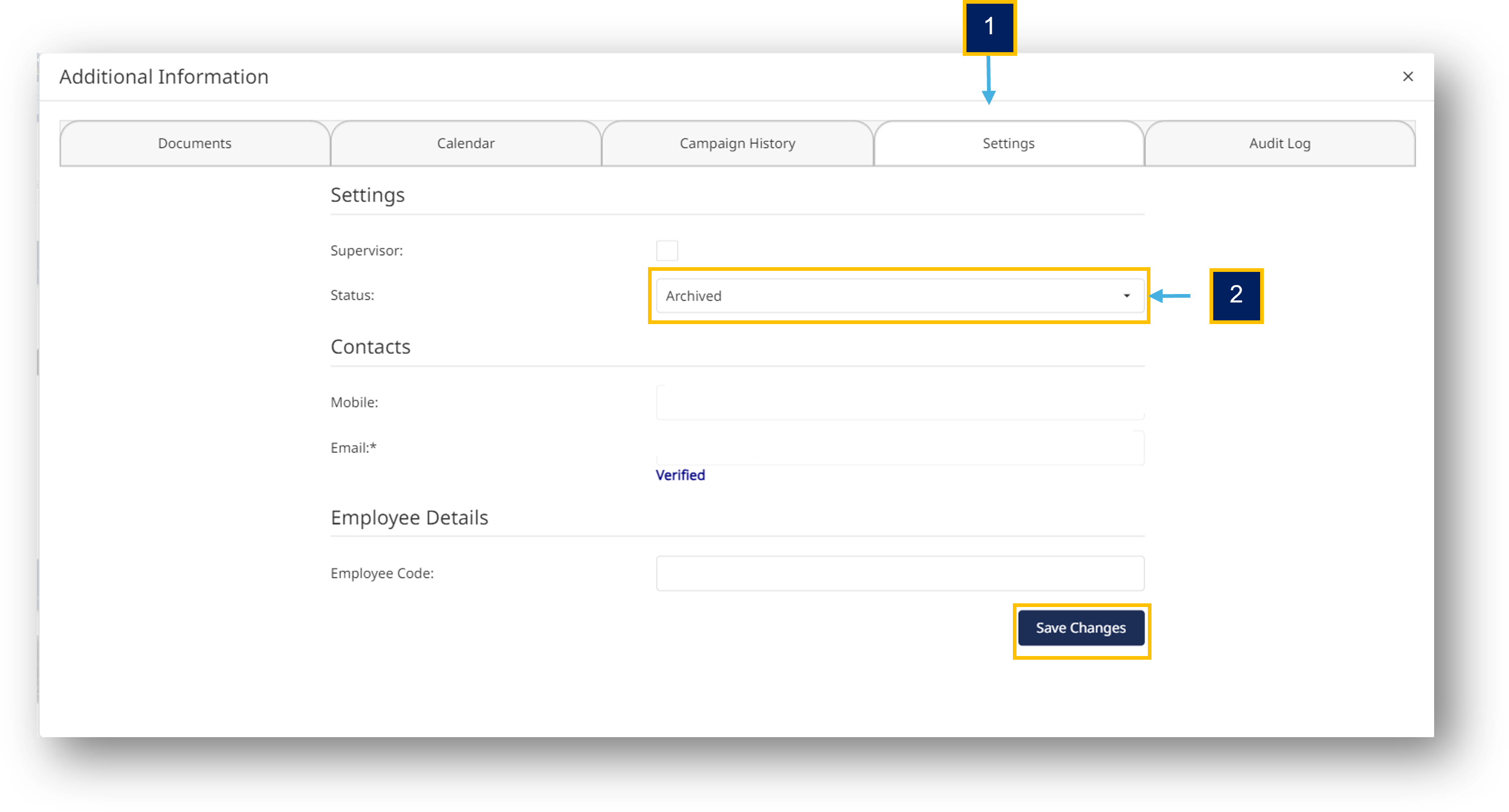Click the Employee Code: label
The image size is (1509, 812).
(x=382, y=573)
